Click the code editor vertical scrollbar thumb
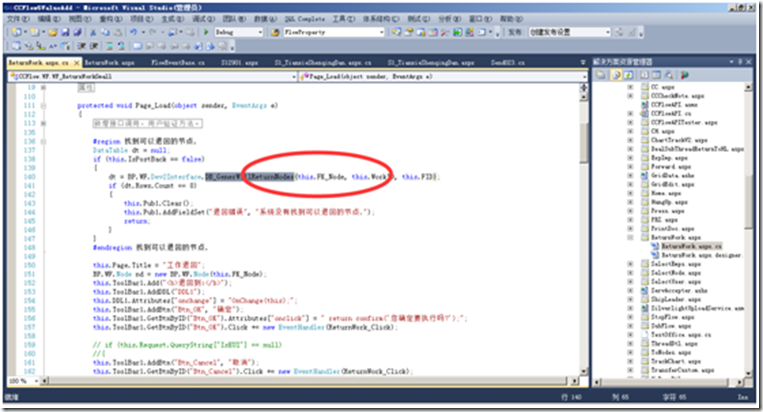 [583, 143]
